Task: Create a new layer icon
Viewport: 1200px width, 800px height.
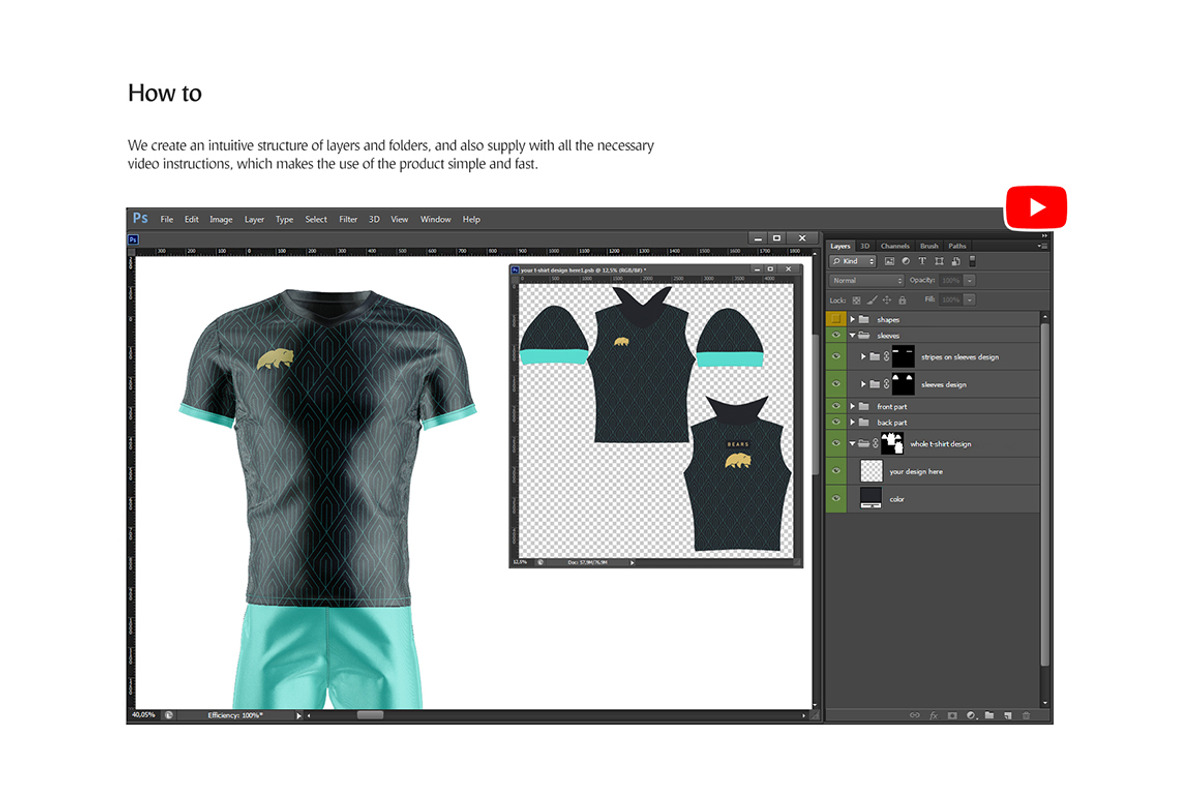Action: [x=1008, y=715]
